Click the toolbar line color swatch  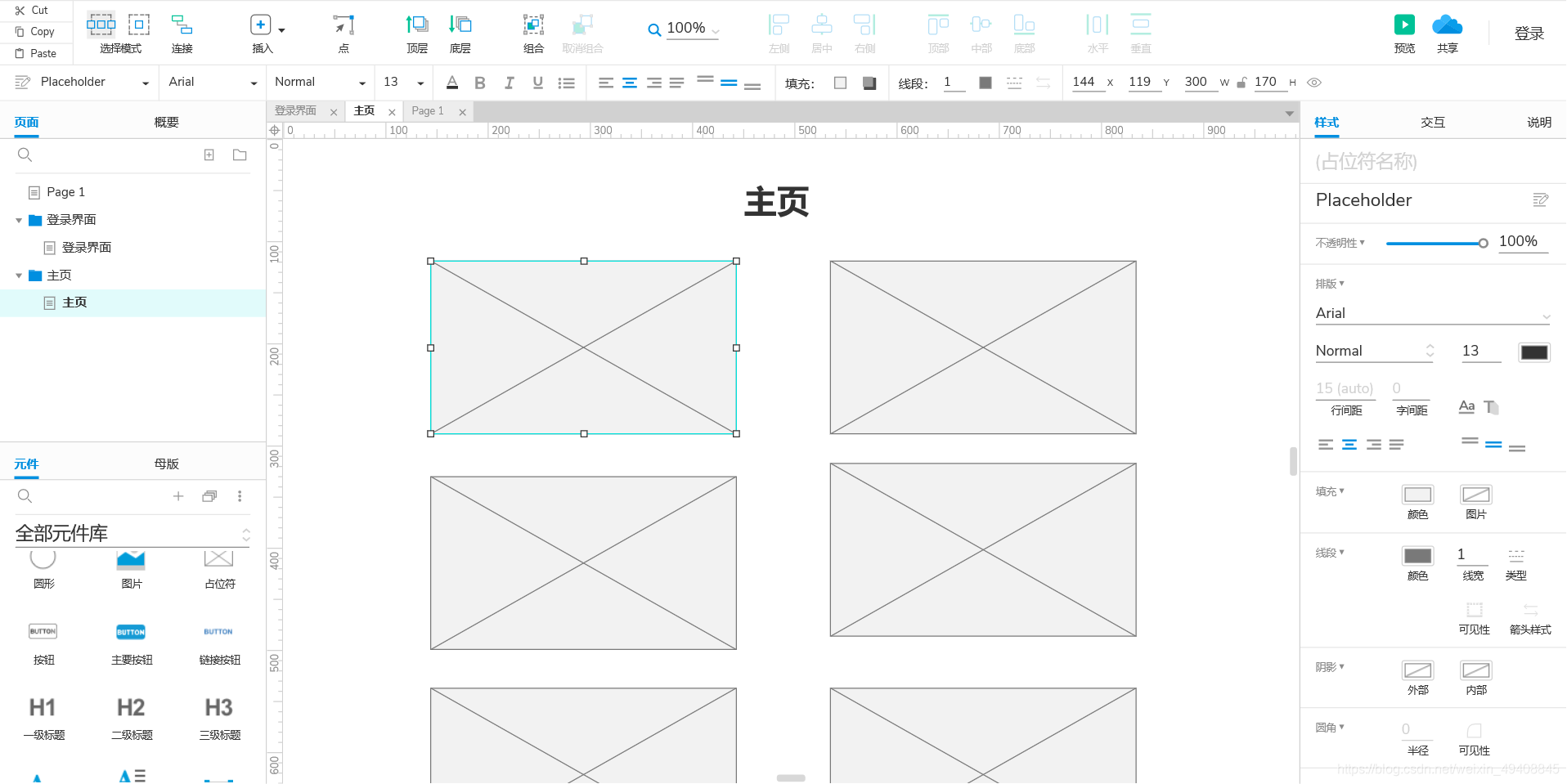tap(986, 83)
